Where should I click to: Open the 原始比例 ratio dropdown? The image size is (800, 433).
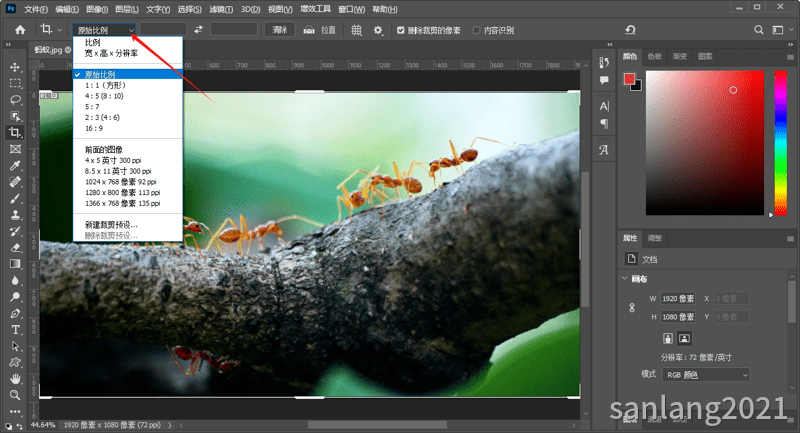tap(105, 30)
